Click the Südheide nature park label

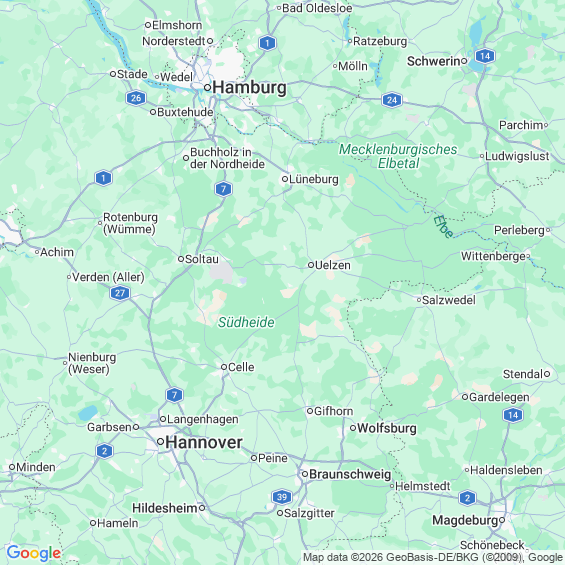click(246, 322)
